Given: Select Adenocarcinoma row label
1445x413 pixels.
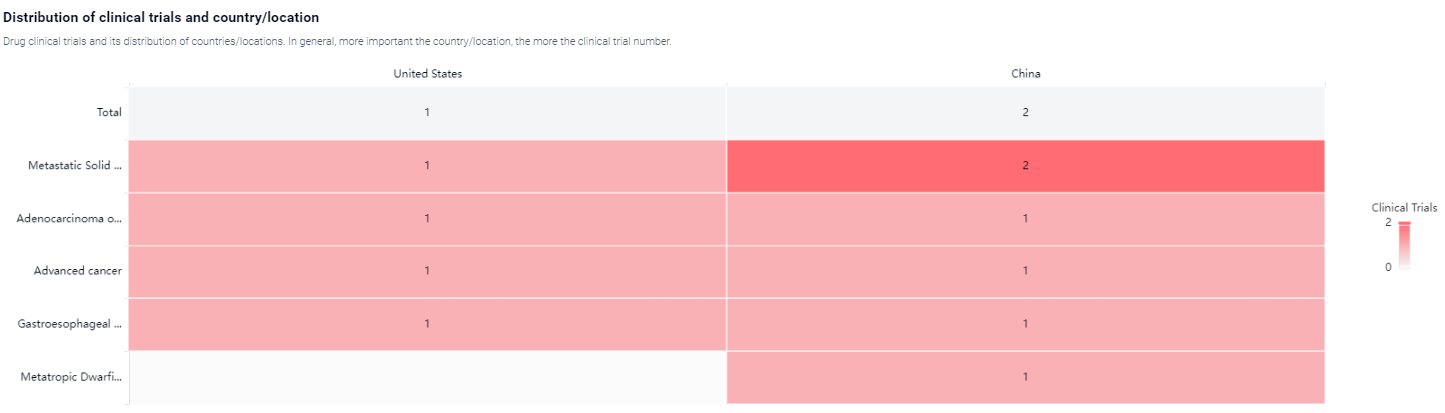Looking at the screenshot, I should (x=69, y=218).
